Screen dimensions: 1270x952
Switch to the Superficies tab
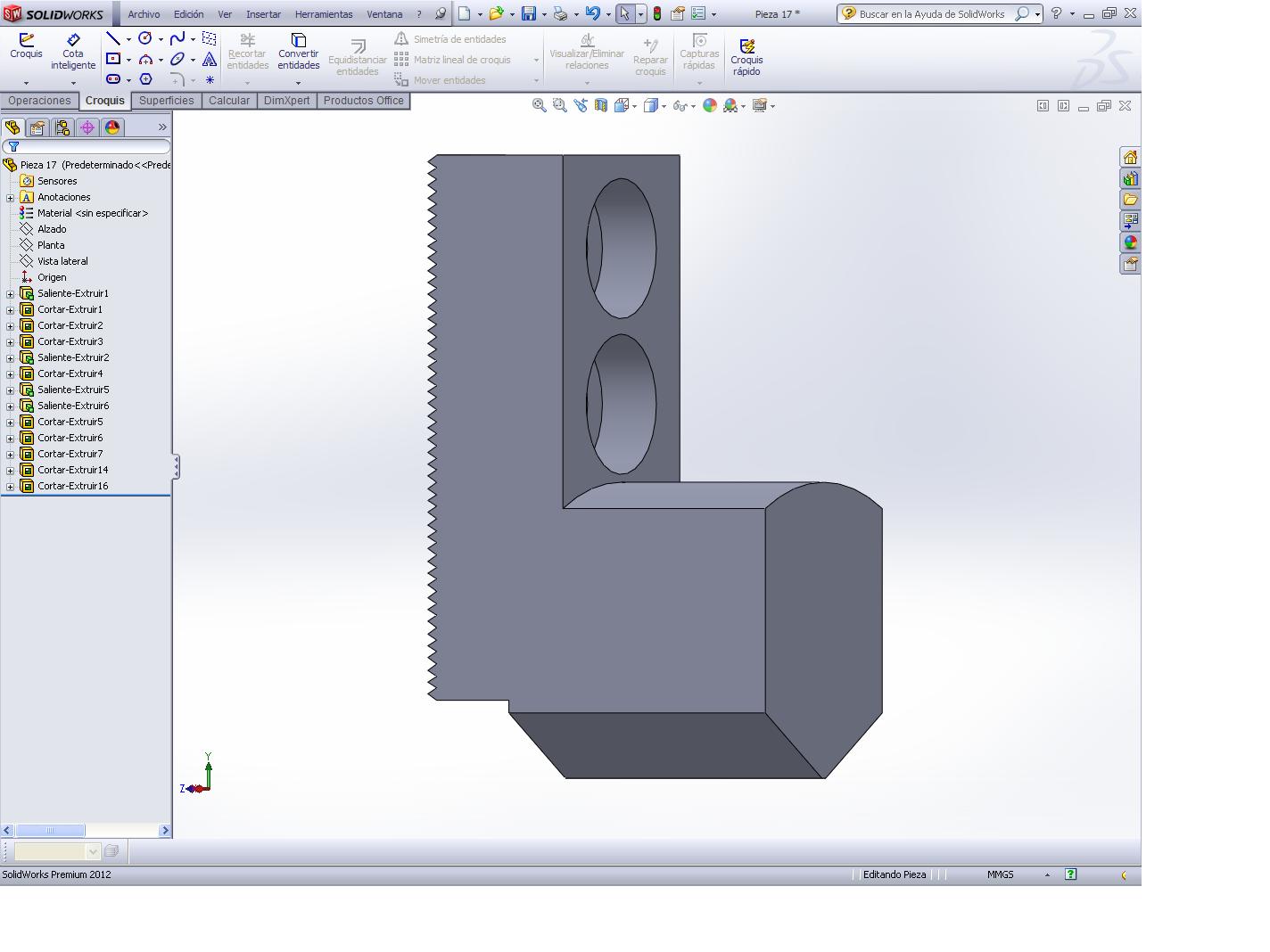click(x=166, y=101)
